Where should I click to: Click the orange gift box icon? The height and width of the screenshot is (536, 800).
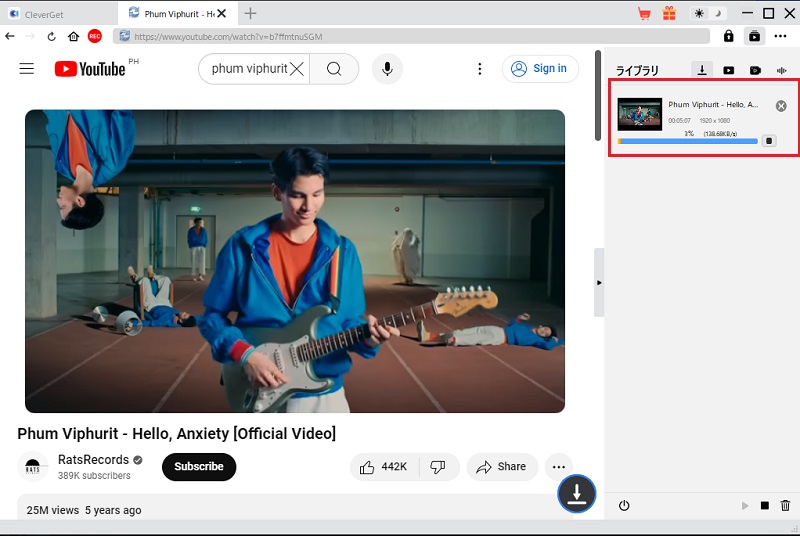click(669, 13)
